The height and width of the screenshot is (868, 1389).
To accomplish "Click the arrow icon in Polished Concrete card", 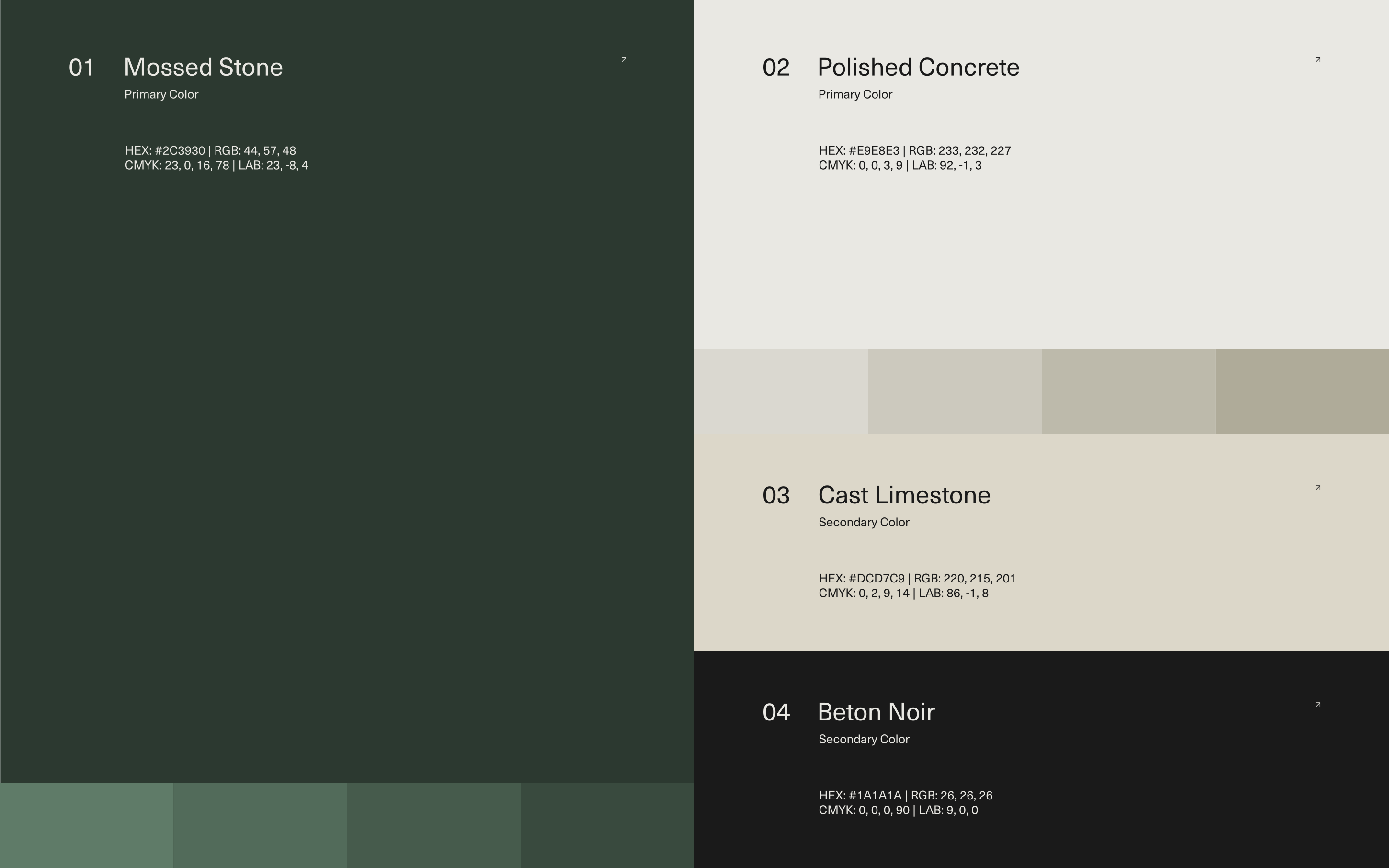I will pyautogui.click(x=1318, y=60).
